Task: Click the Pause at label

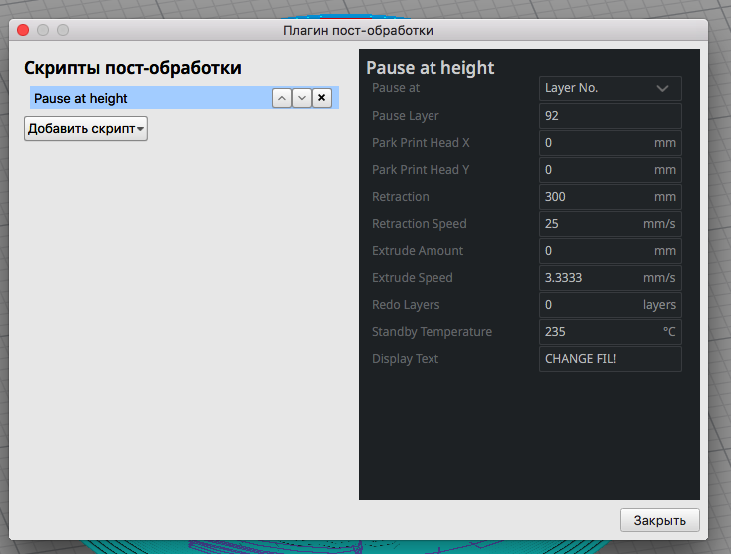Action: [x=396, y=88]
